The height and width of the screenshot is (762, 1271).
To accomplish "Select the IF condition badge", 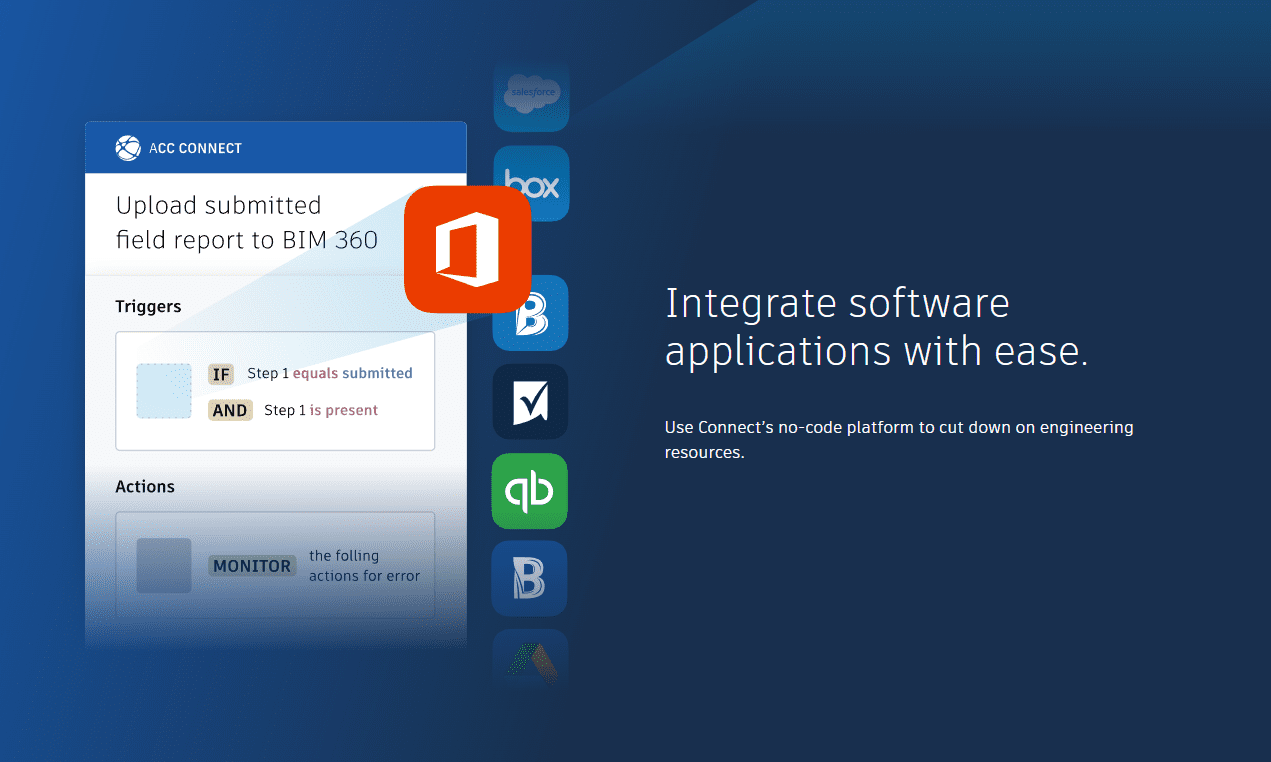I will point(221,374).
